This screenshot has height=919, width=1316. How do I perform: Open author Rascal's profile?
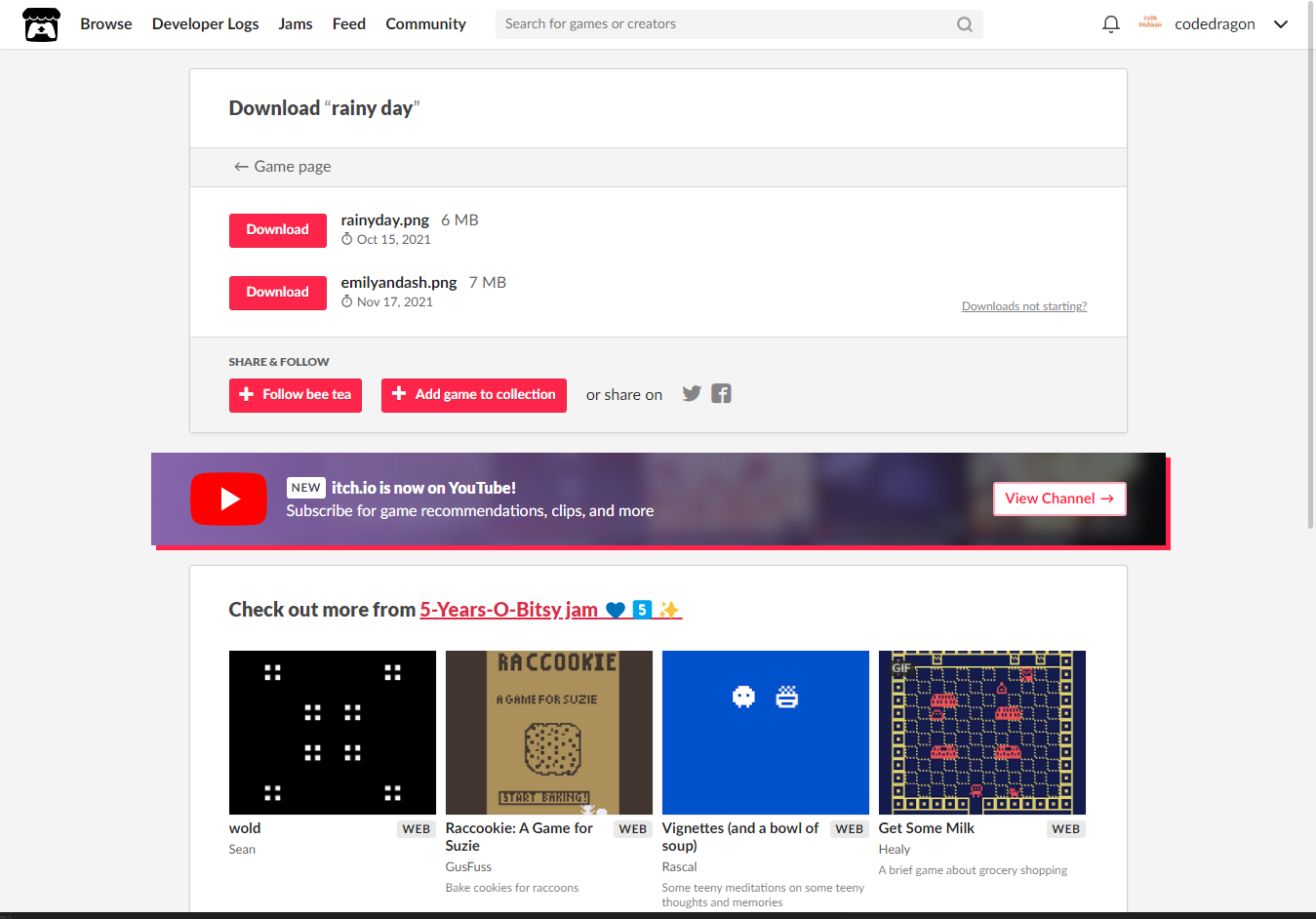click(x=680, y=867)
